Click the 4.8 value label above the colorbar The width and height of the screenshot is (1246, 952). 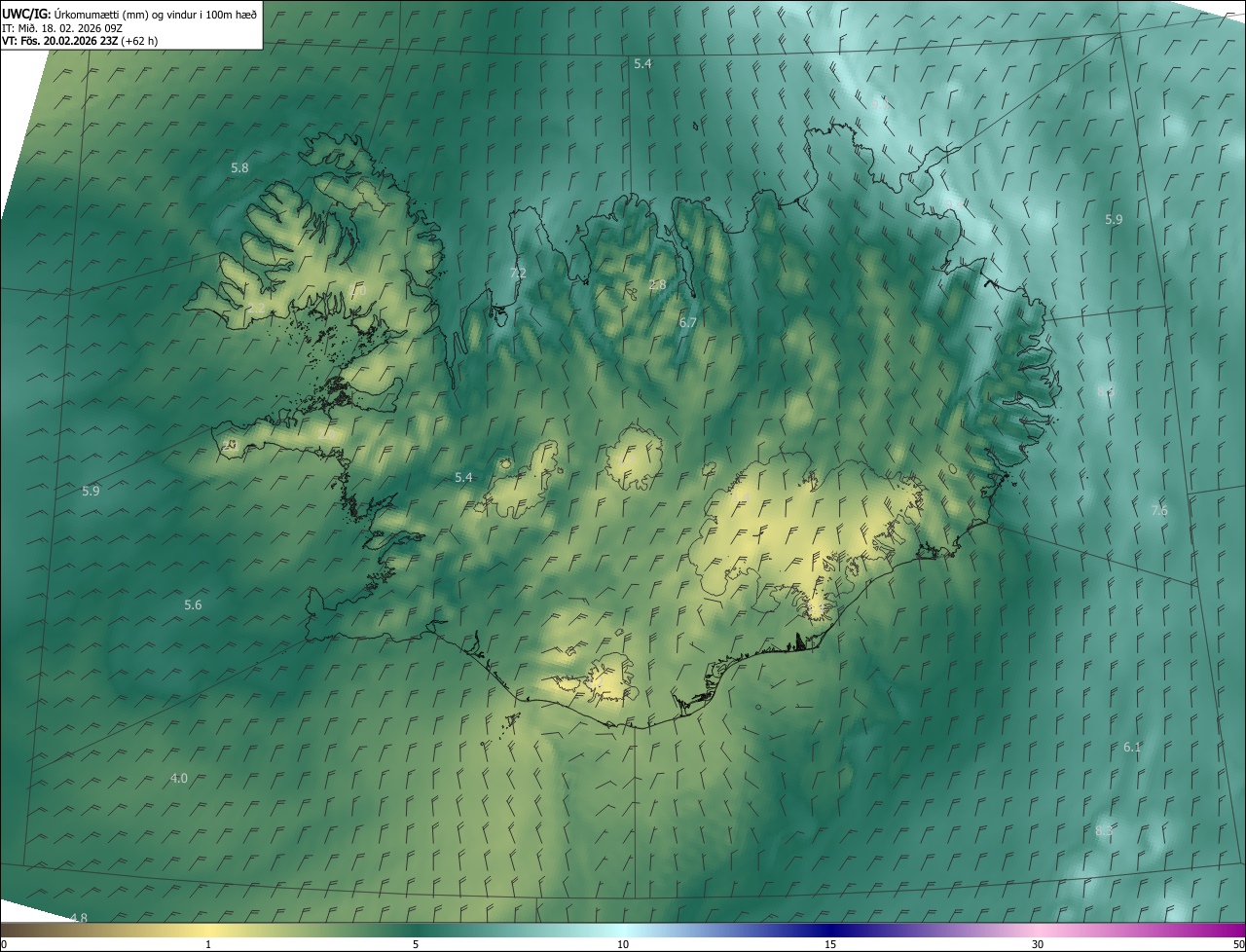(x=79, y=918)
